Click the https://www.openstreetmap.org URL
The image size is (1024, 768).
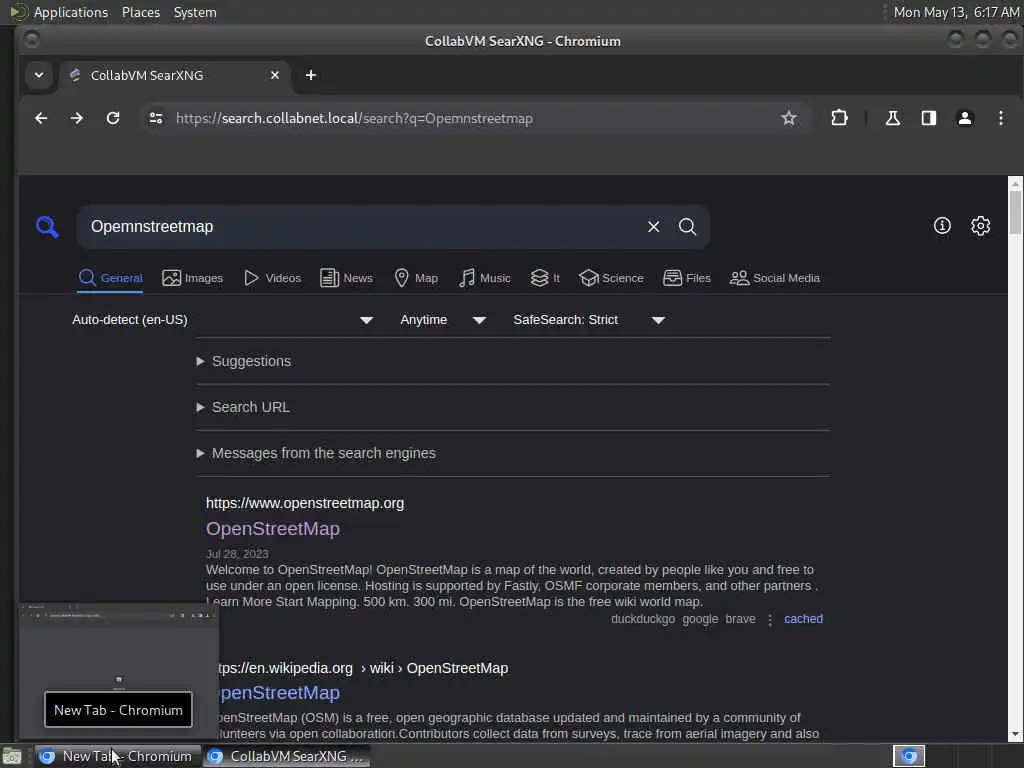tap(305, 504)
